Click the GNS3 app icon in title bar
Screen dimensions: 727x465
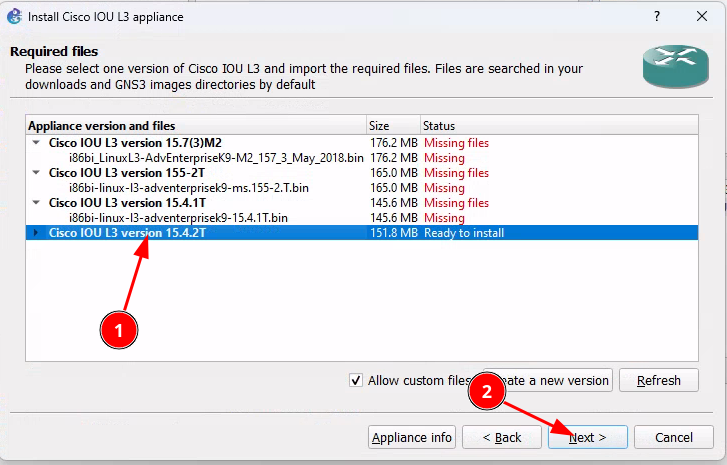pyautogui.click(x=14, y=17)
